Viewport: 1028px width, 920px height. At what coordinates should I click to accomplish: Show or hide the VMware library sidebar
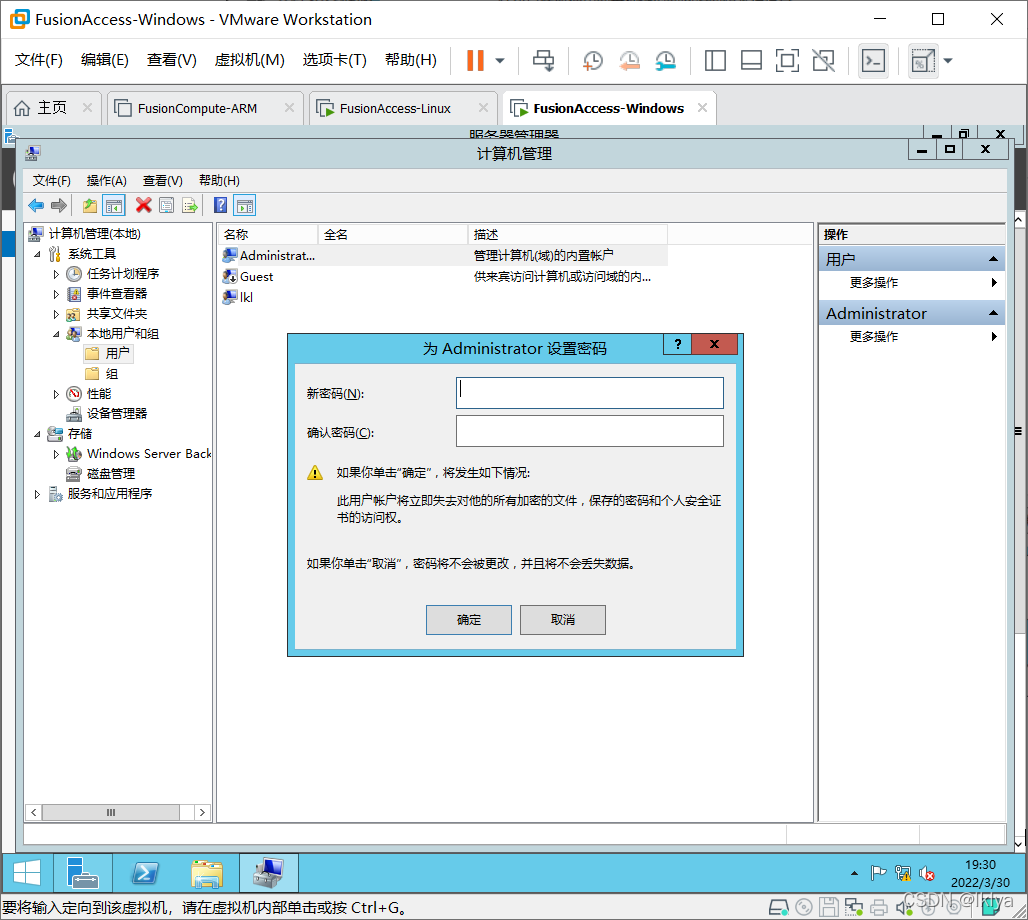coord(715,60)
